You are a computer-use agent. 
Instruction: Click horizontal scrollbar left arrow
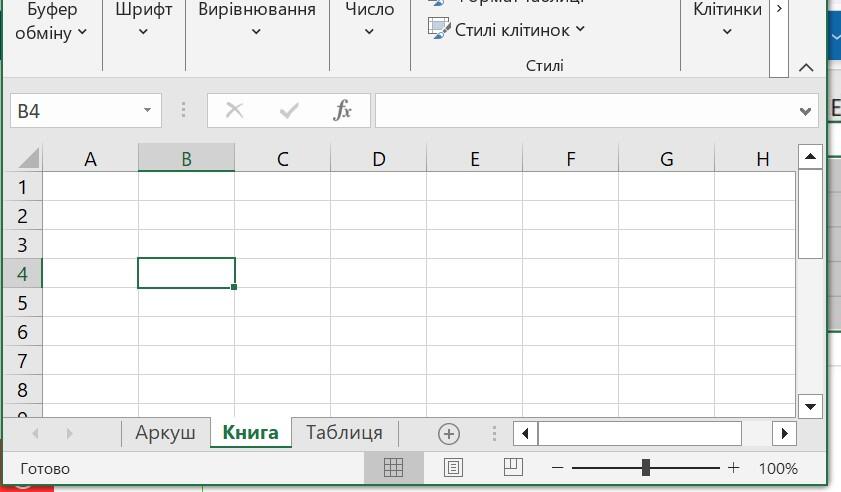tap(526, 434)
